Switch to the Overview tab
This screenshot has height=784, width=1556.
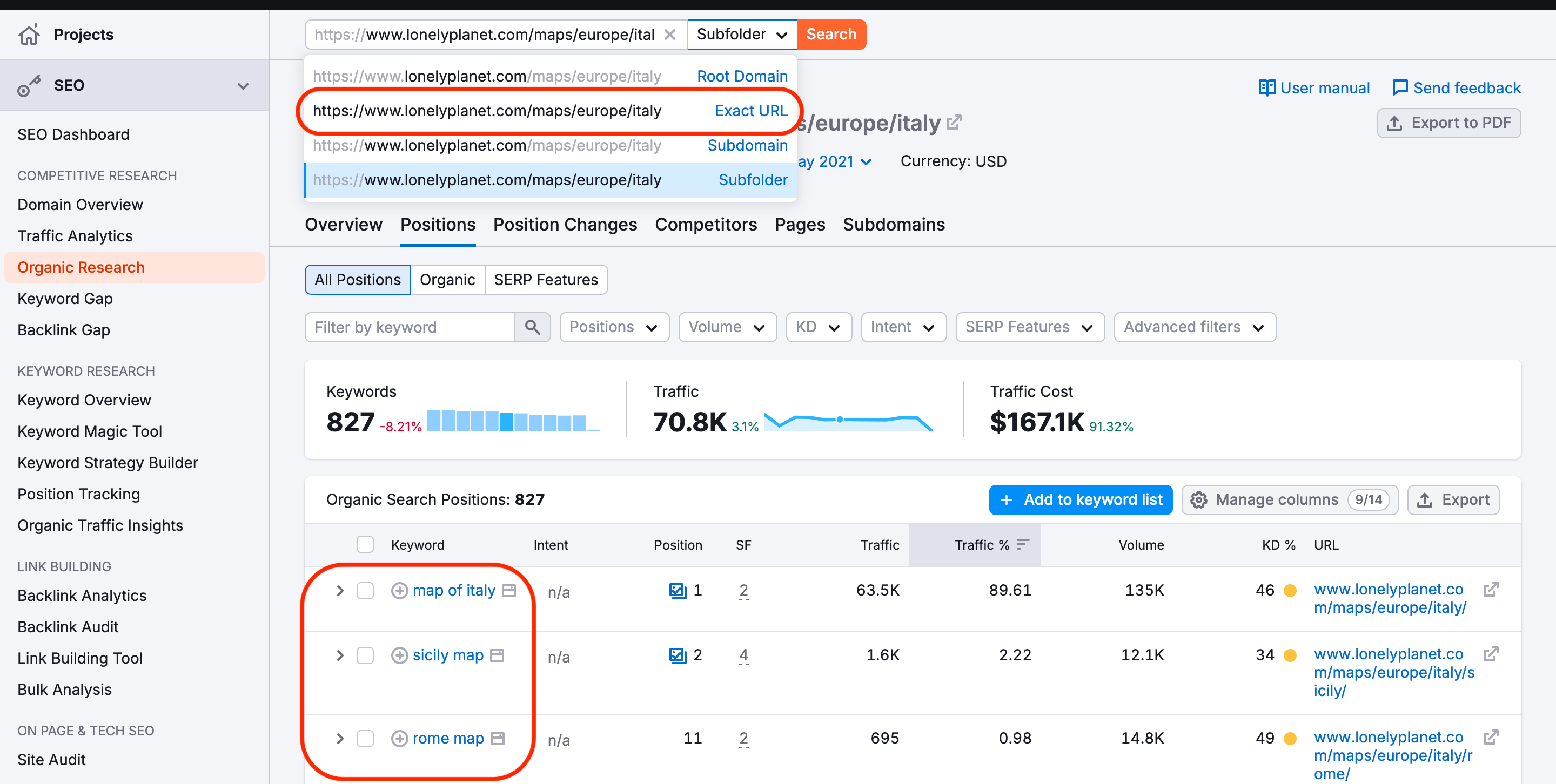coord(343,225)
